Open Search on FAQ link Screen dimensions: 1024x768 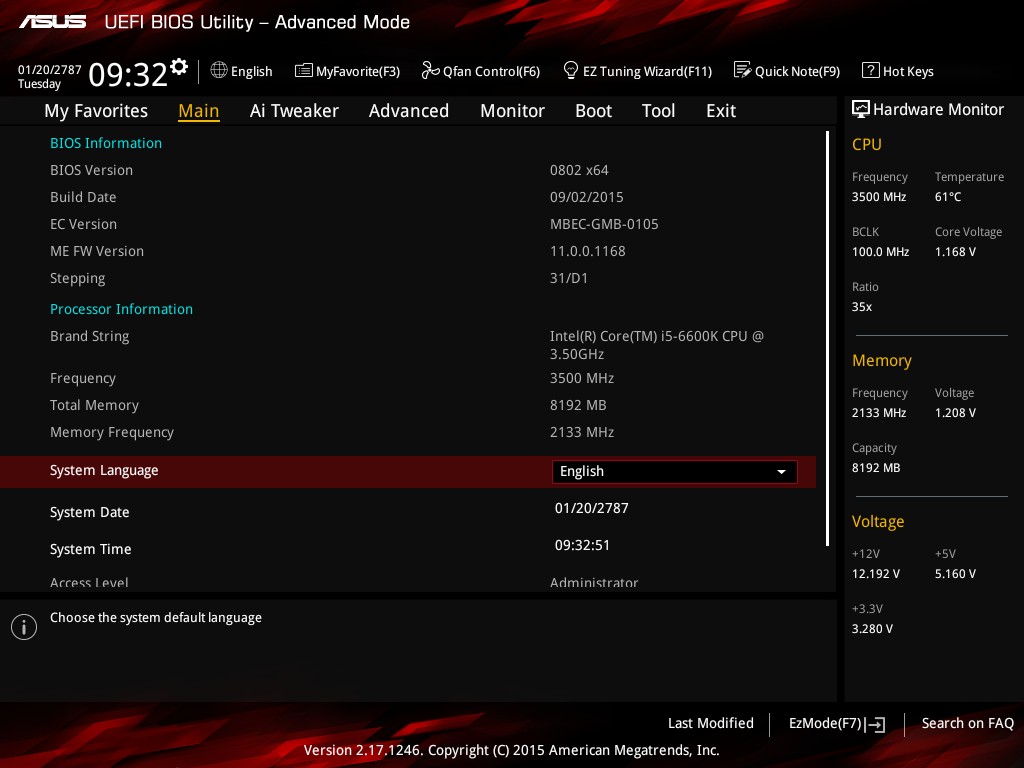pos(968,724)
